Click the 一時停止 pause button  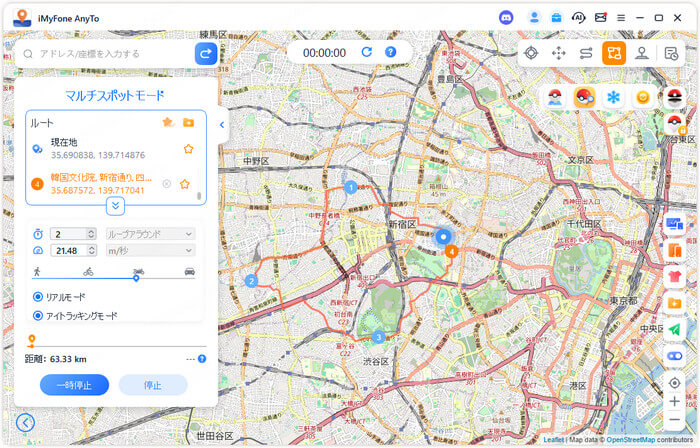(74, 385)
